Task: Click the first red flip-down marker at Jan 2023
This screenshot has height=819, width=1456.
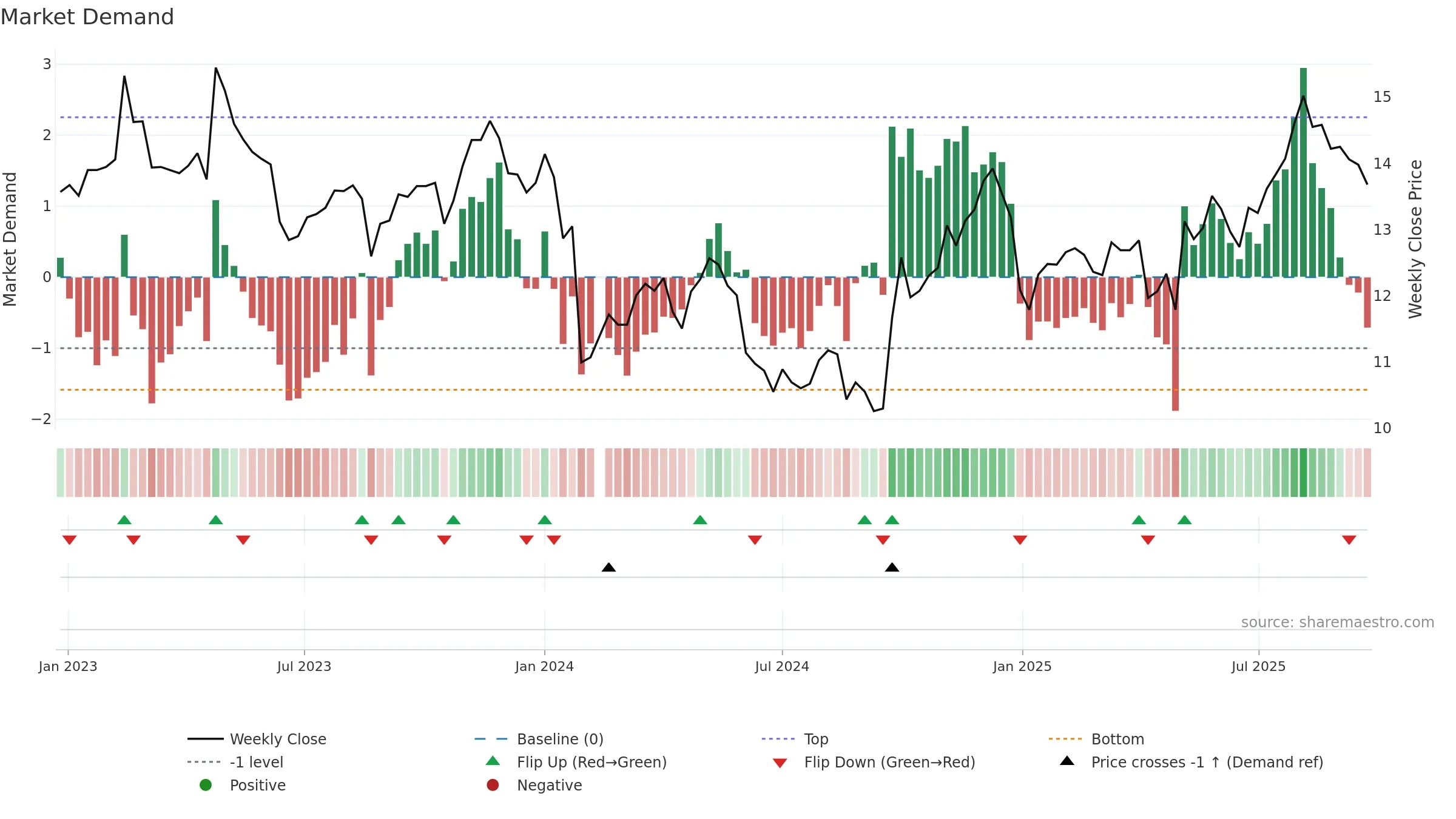Action: tap(69, 540)
